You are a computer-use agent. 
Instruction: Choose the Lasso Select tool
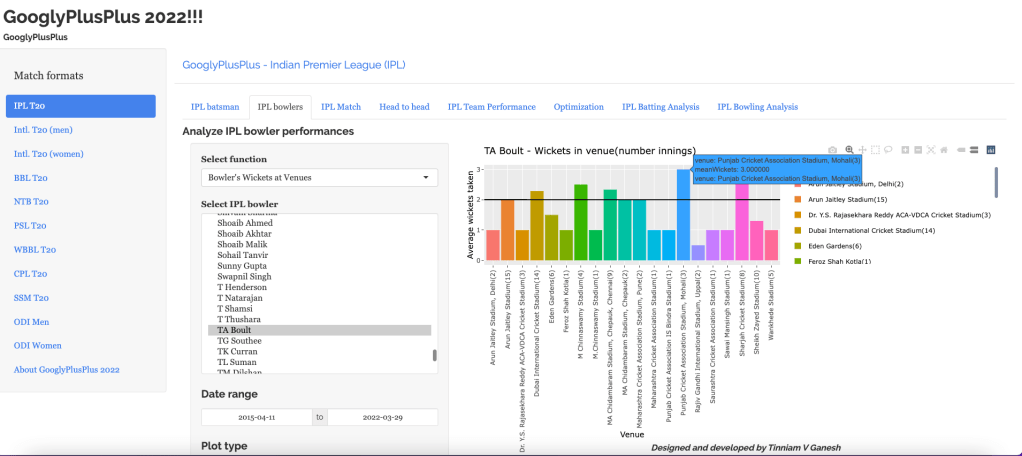pos(888,150)
